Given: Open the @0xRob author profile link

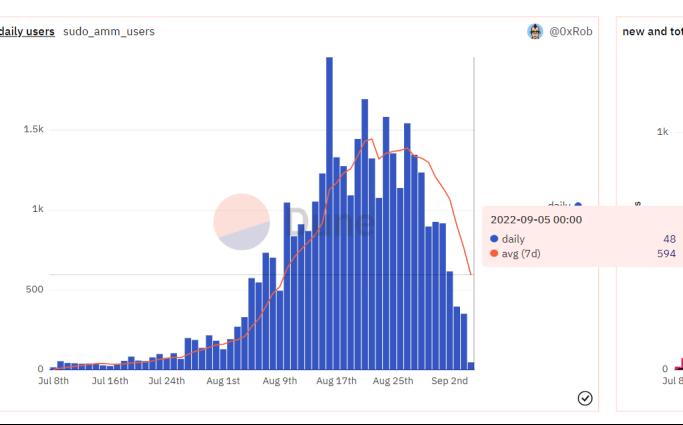Looking at the screenshot, I should (x=570, y=32).
